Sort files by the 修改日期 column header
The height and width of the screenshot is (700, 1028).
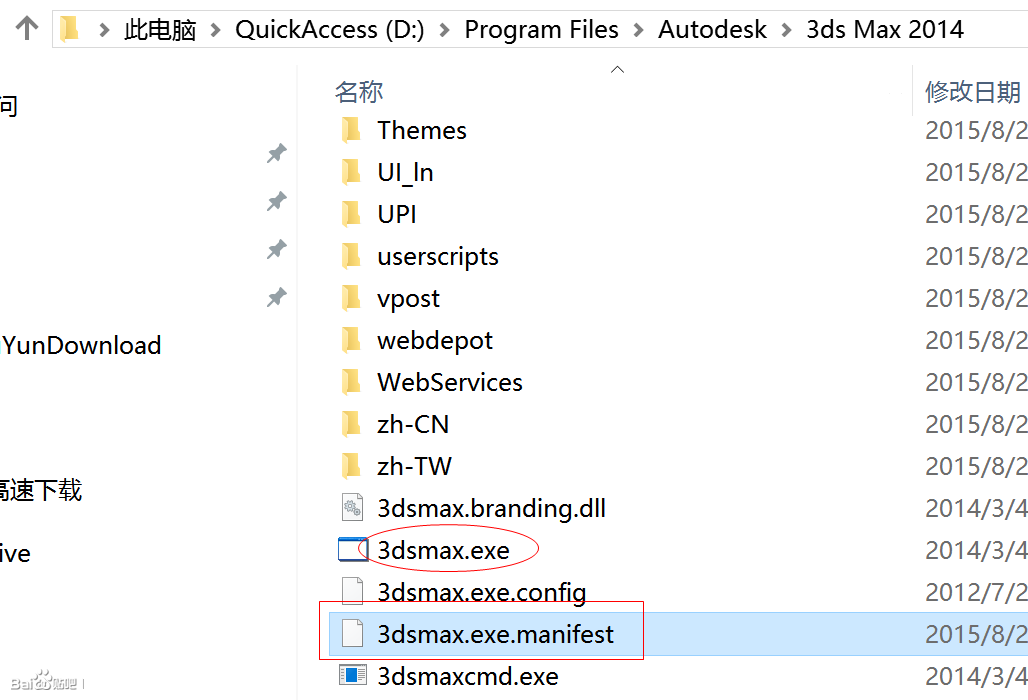972,92
